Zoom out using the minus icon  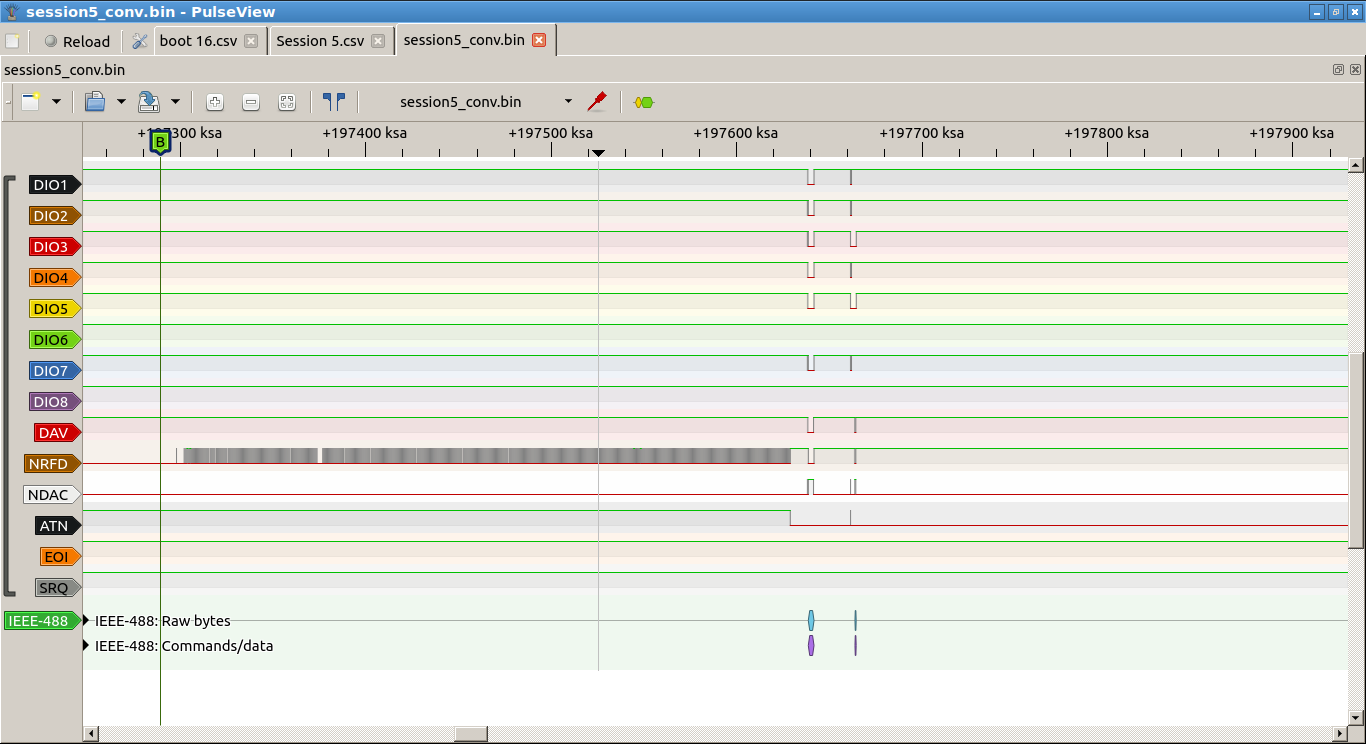pyautogui.click(x=251, y=102)
